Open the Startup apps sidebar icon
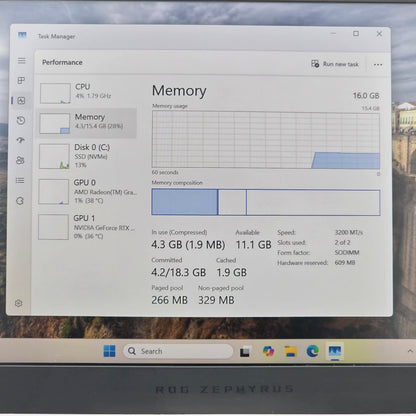The width and height of the screenshot is (416, 416). coord(21,140)
